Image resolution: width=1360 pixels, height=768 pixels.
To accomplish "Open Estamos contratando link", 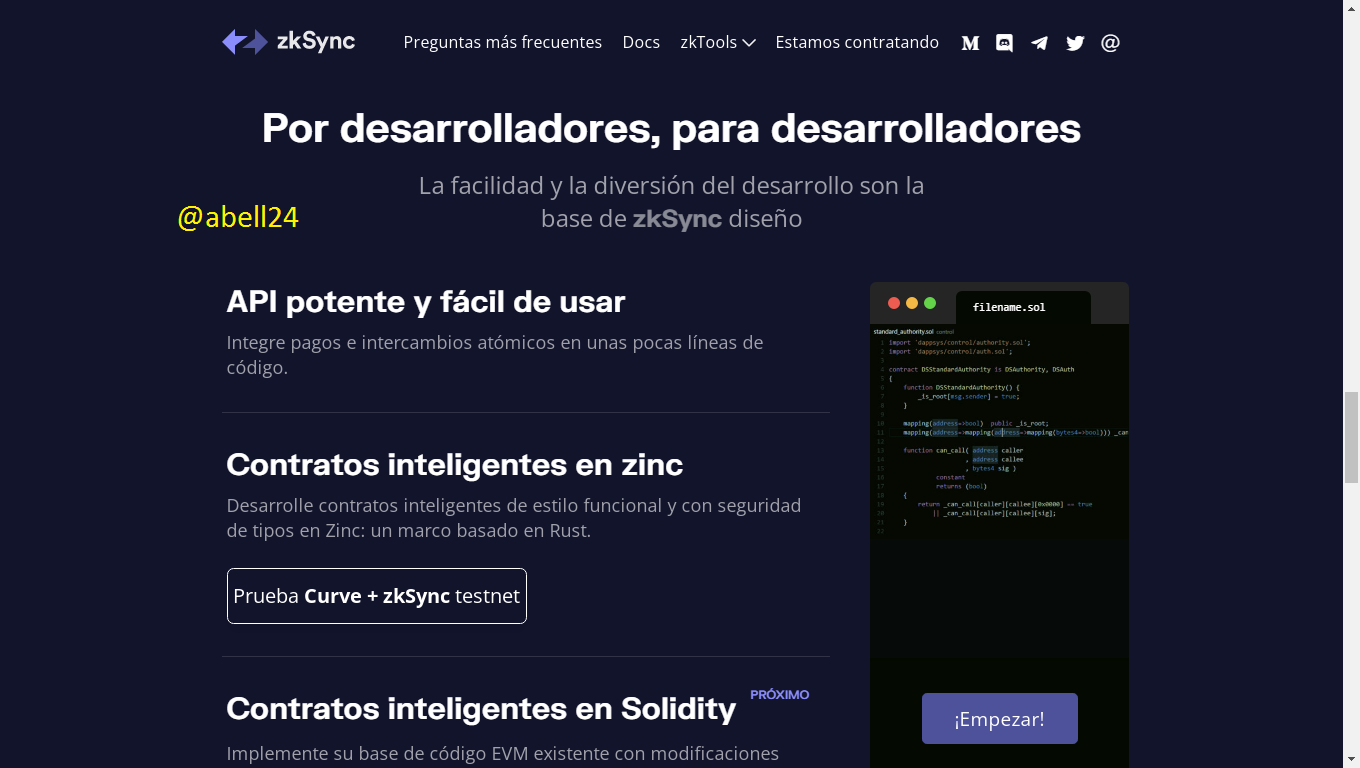I will pos(857,42).
